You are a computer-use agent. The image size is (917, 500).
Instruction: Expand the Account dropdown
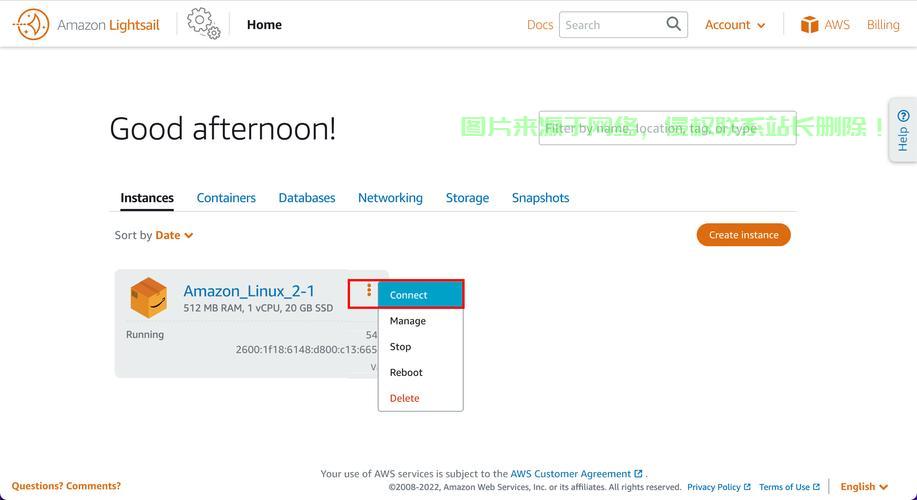click(735, 25)
